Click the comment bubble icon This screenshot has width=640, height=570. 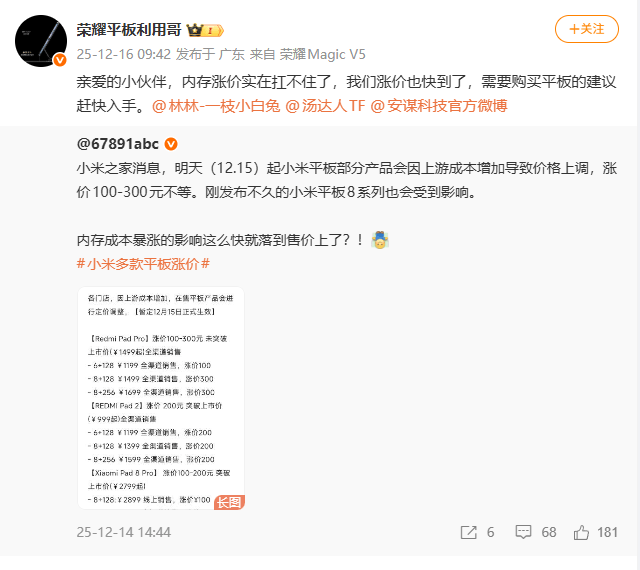[523, 532]
